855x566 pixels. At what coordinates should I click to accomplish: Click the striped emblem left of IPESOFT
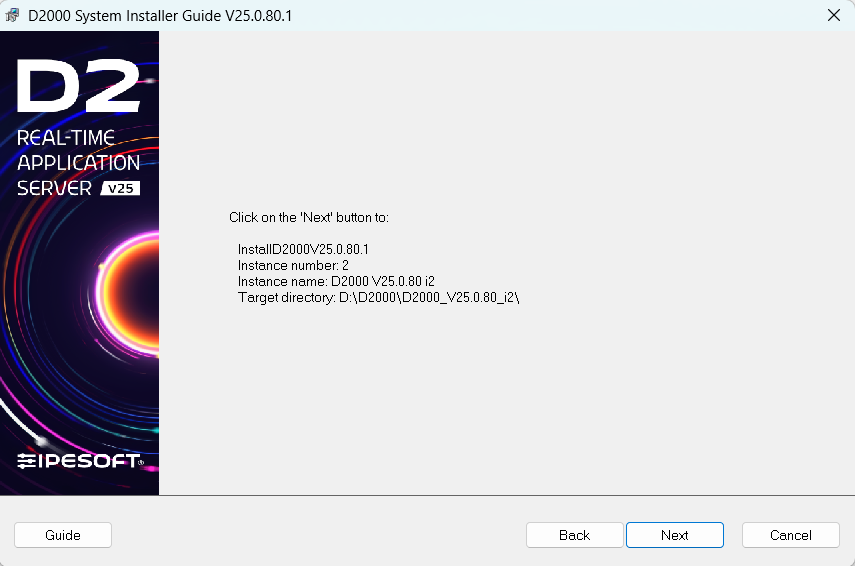pos(27,461)
